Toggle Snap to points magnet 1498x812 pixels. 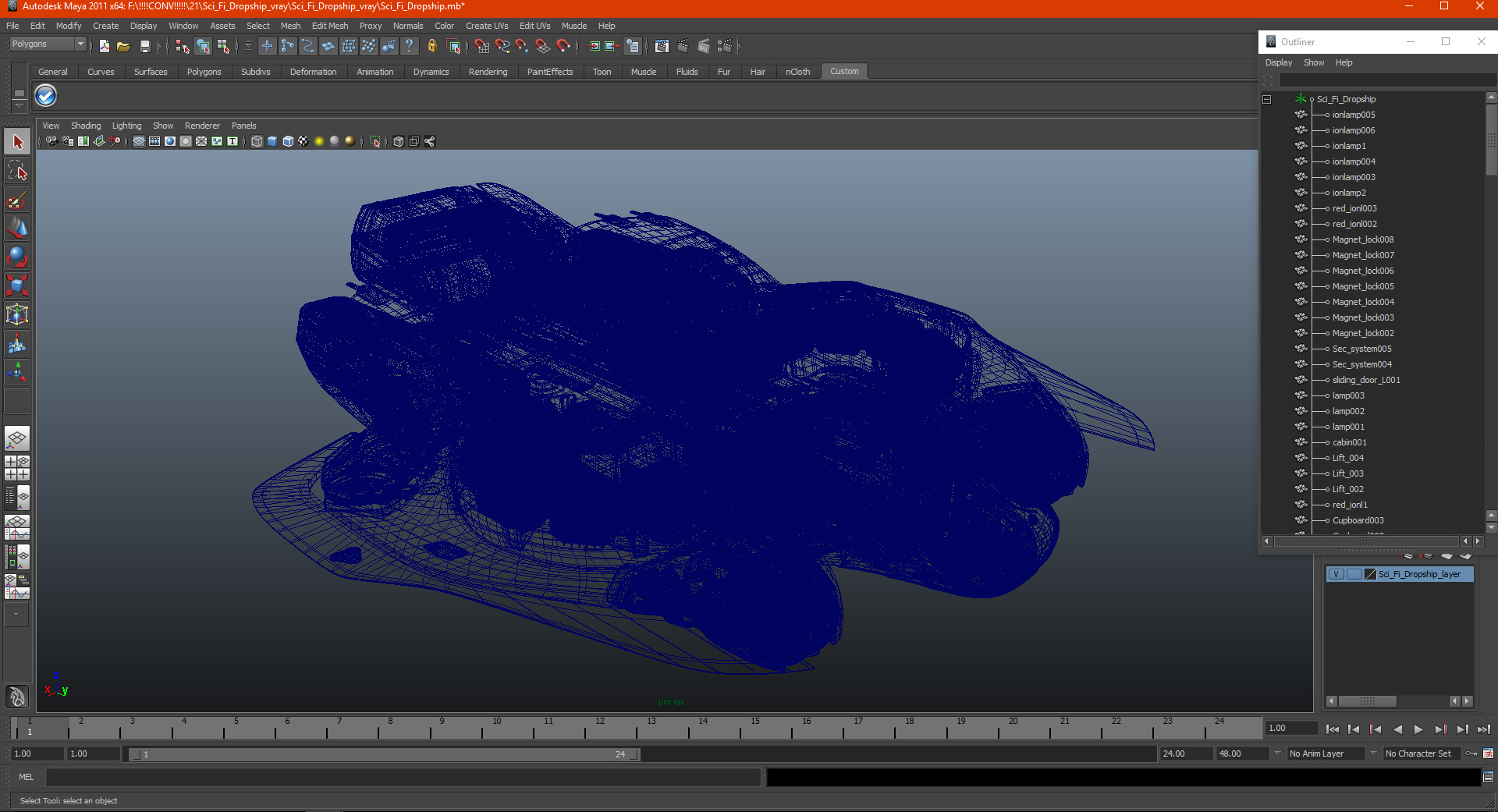pos(523,47)
